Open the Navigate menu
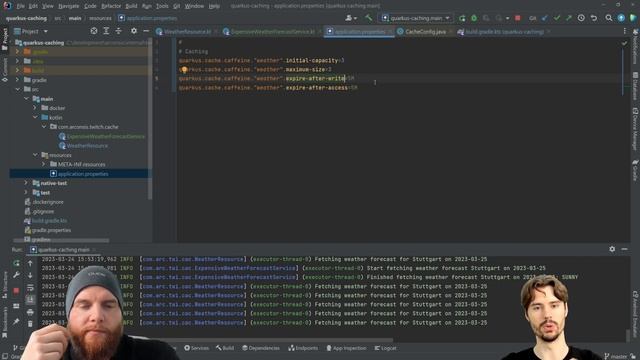This screenshot has width=640, height=360. [69, 6]
